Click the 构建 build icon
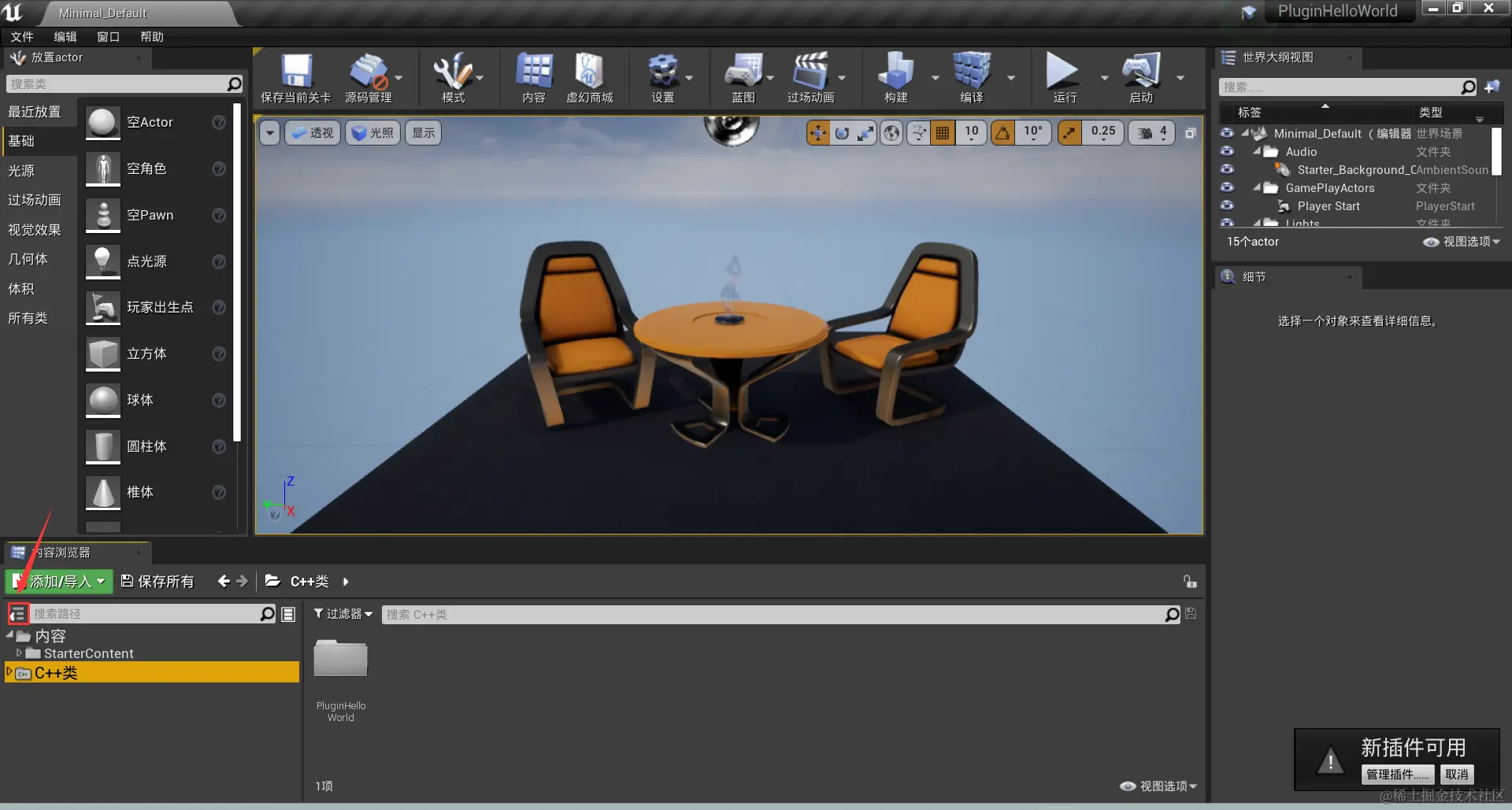This screenshot has height=810, width=1512. point(896,78)
